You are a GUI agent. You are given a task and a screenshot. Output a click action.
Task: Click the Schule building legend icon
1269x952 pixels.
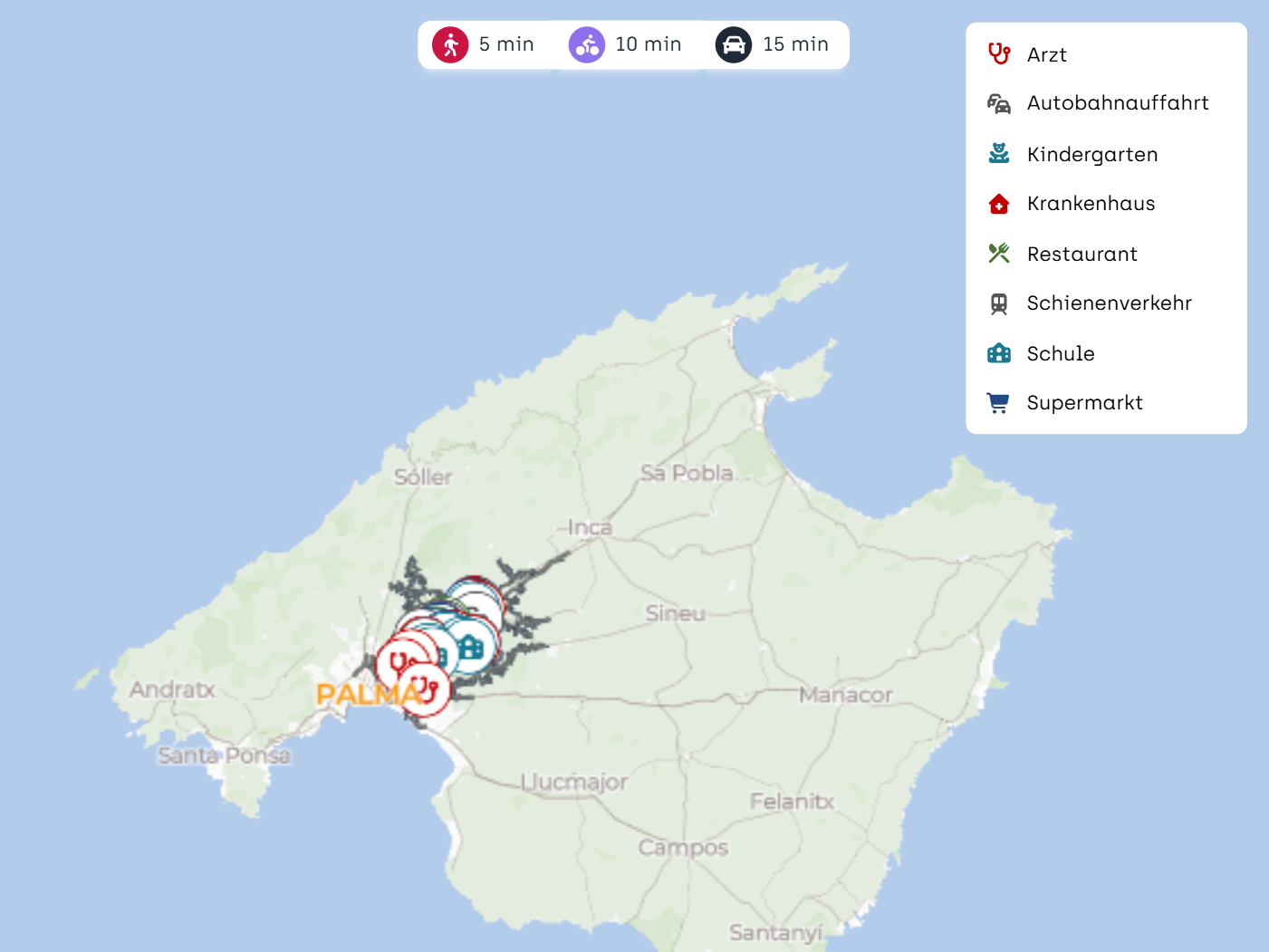(999, 353)
